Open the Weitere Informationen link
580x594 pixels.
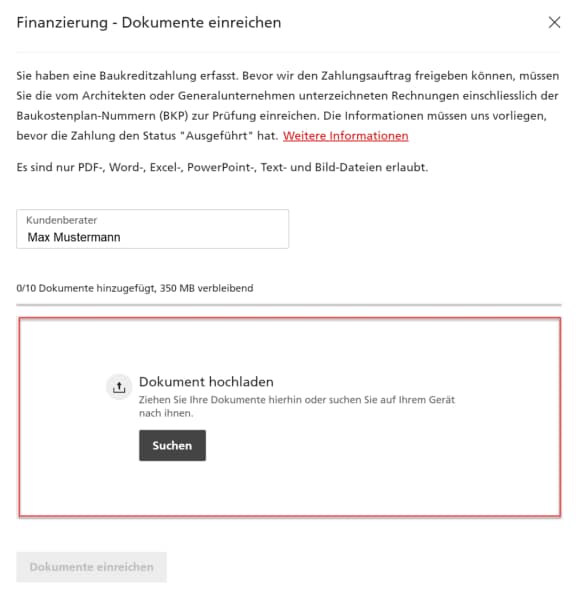point(345,136)
